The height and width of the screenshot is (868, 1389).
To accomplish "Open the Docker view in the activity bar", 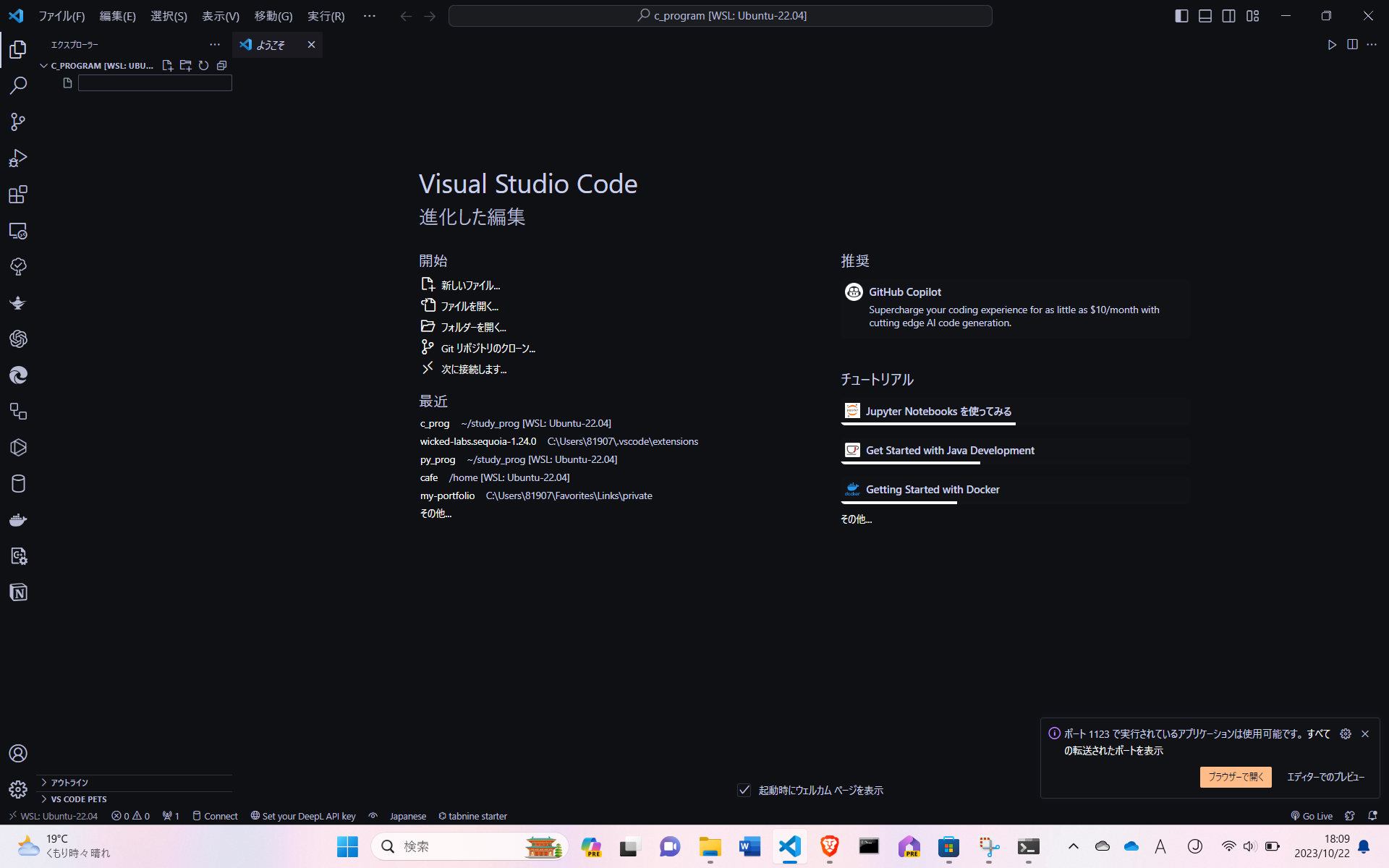I will coord(18,520).
